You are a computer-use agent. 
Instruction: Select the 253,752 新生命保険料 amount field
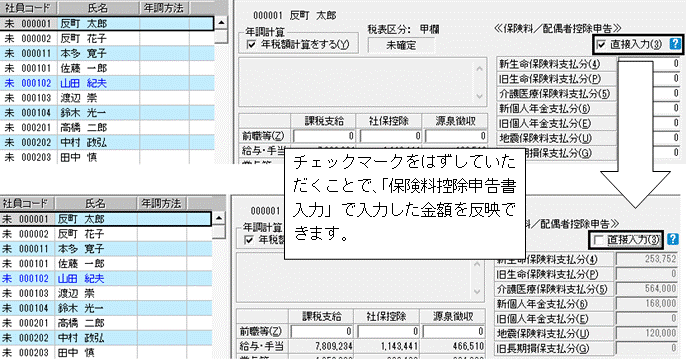647,259
